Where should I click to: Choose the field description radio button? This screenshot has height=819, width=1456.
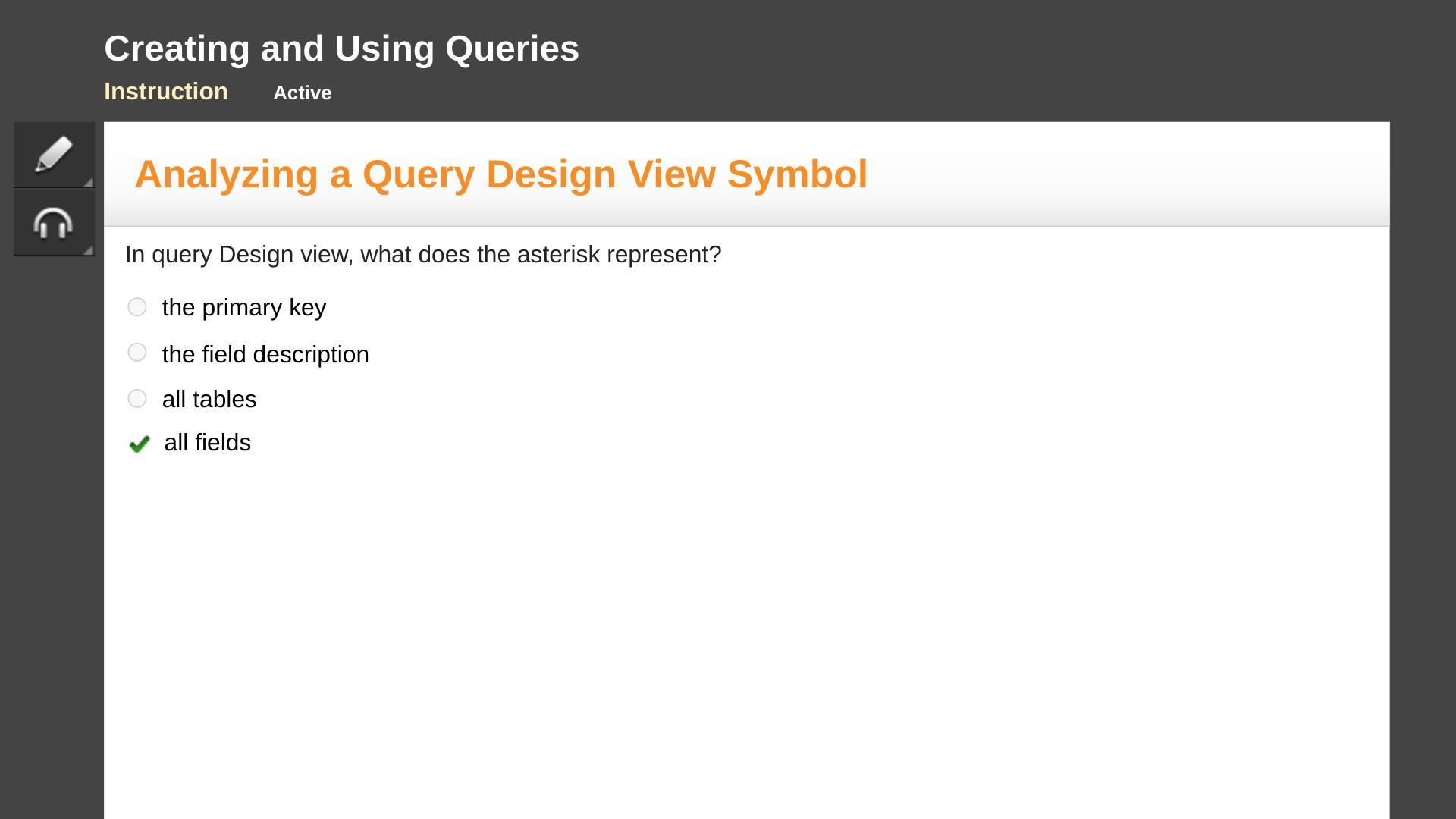pos(137,353)
